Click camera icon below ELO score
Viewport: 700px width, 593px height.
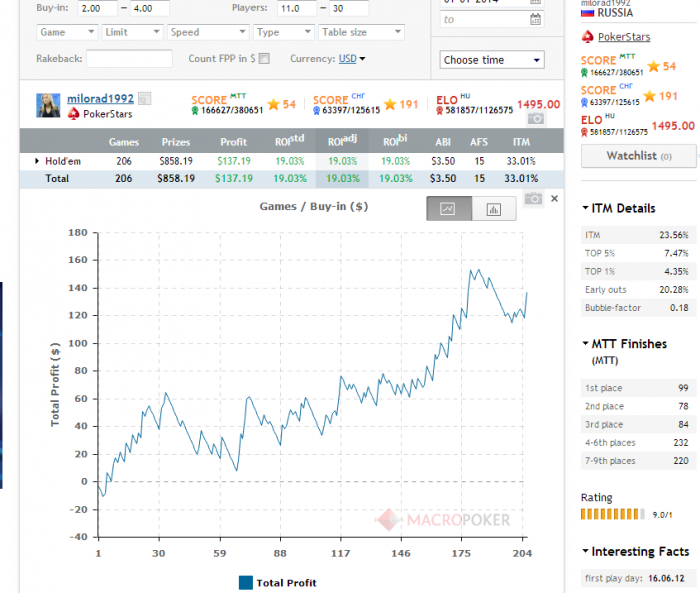(x=536, y=118)
